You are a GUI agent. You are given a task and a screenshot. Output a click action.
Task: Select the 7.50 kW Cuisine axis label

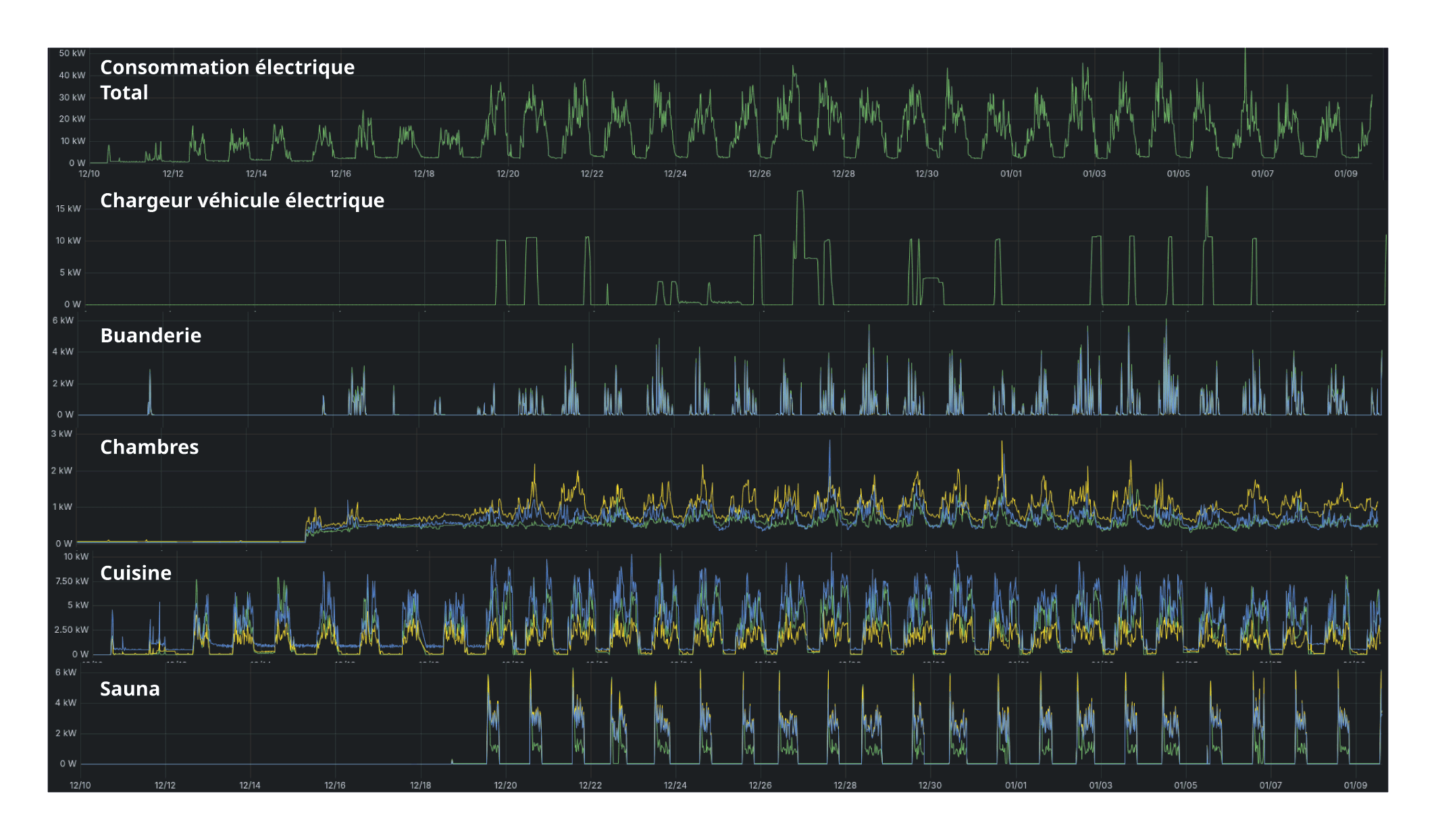72,581
